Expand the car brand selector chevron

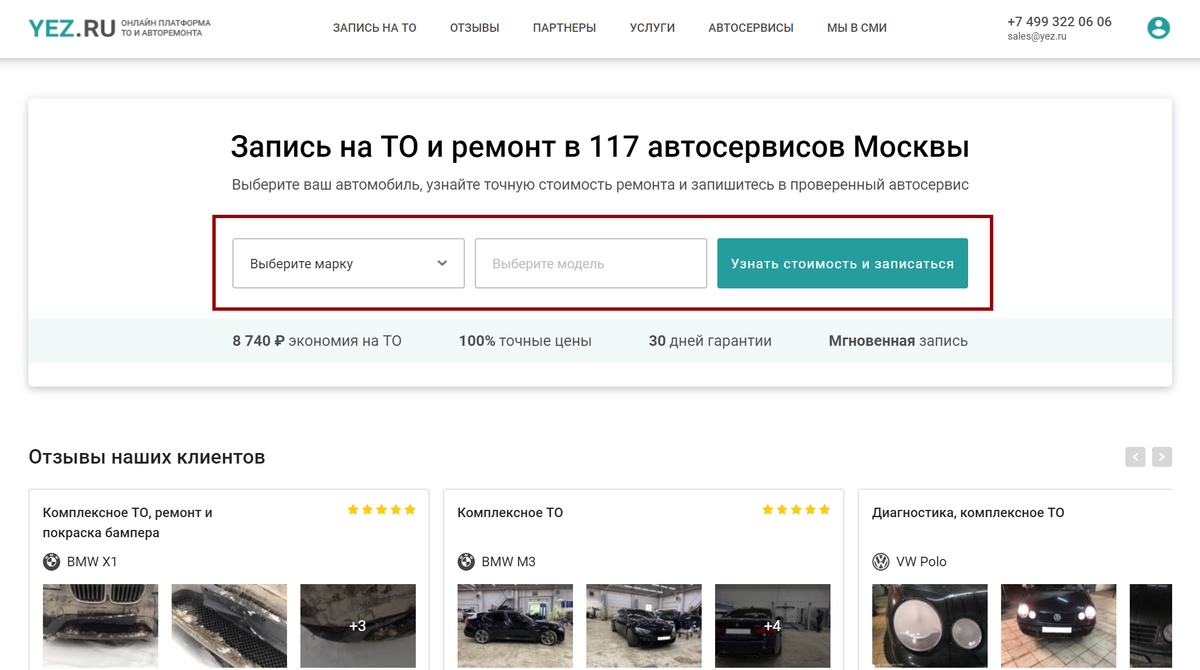pos(441,263)
